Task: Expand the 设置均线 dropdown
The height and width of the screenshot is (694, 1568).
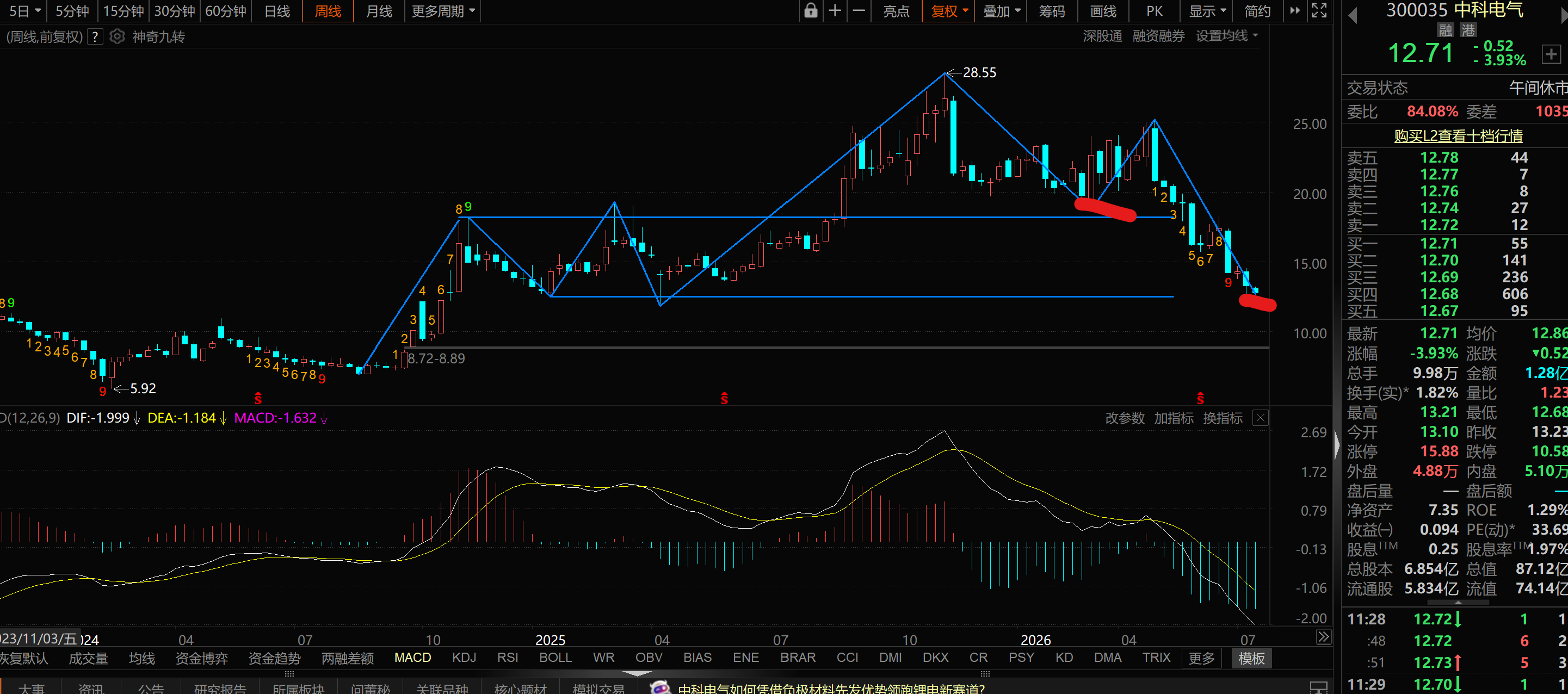Action: tap(1226, 36)
